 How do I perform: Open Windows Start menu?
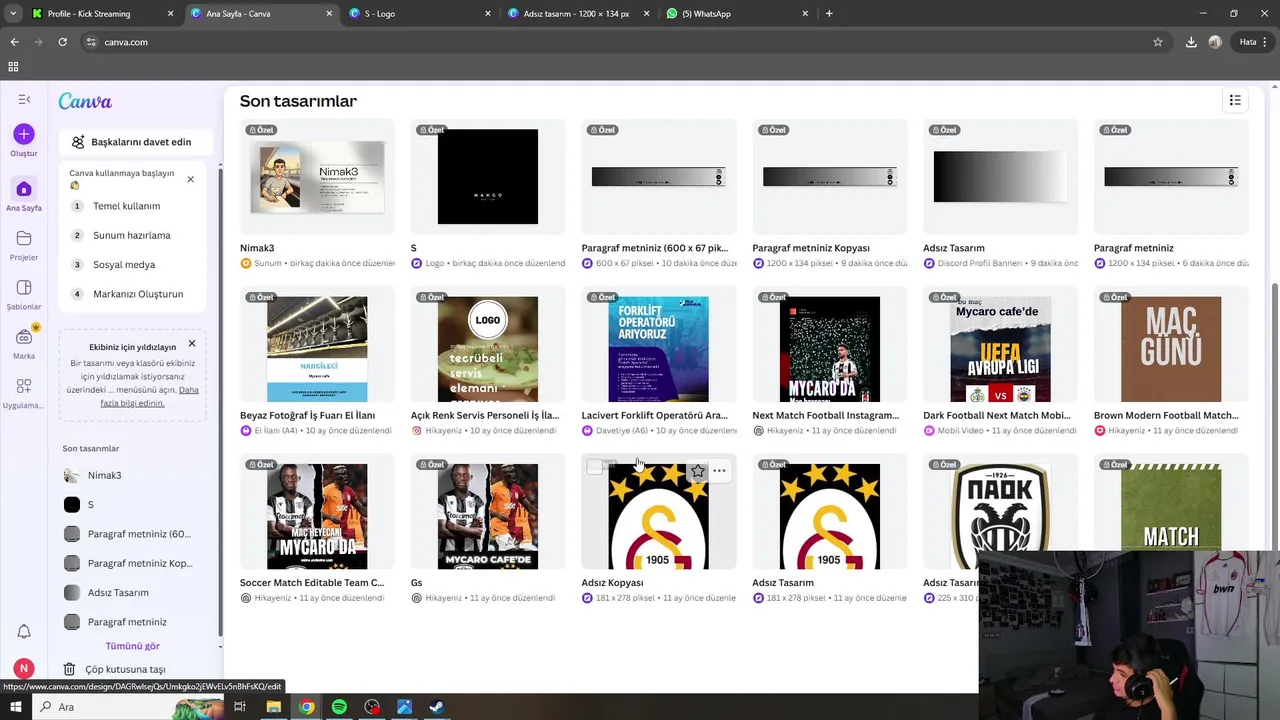point(16,707)
